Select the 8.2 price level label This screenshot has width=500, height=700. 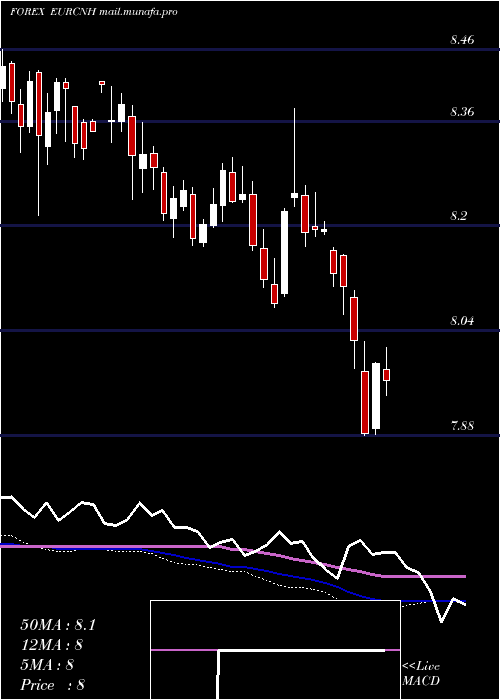coord(459,216)
